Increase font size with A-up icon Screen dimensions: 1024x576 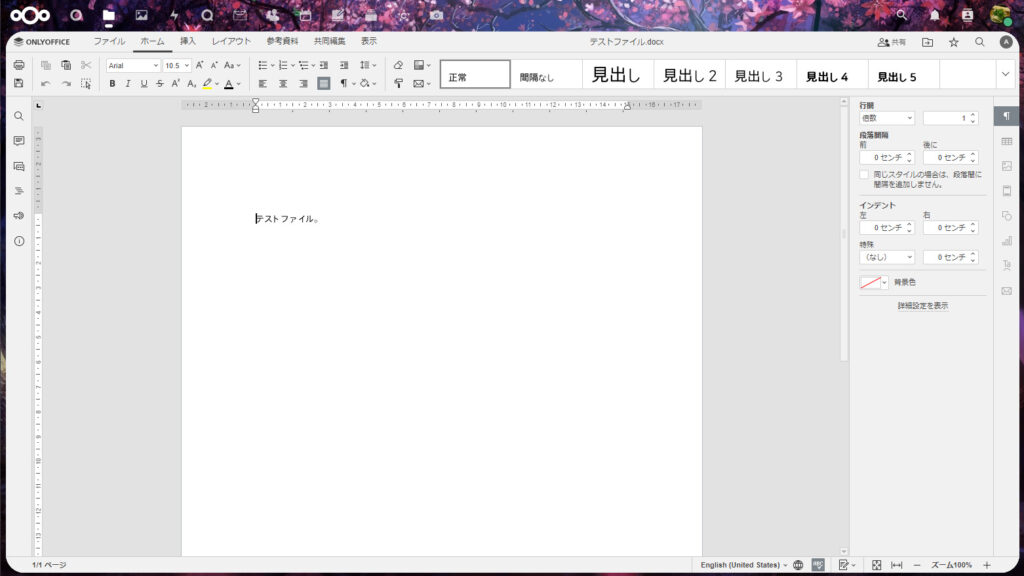coord(199,65)
